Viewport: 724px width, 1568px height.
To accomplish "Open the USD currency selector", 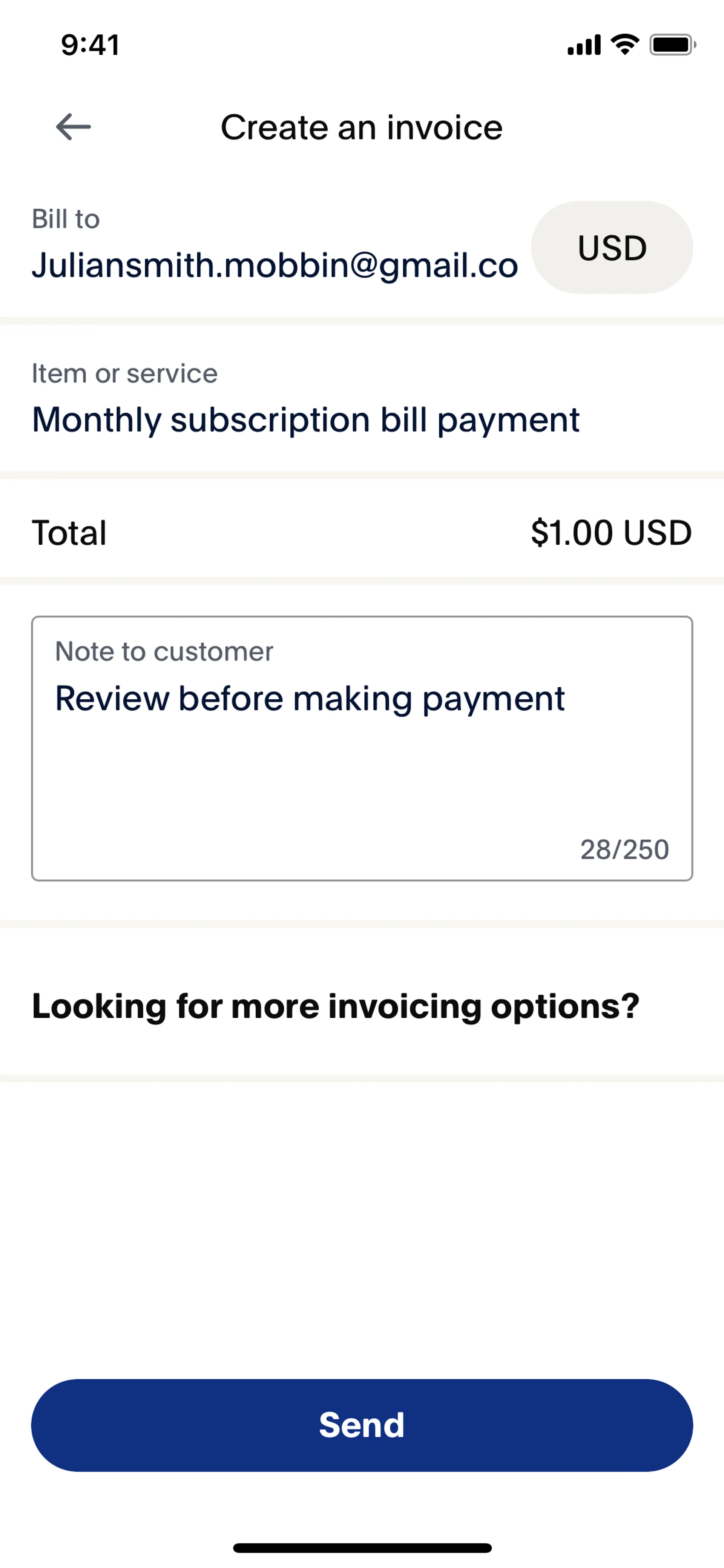I will point(612,248).
